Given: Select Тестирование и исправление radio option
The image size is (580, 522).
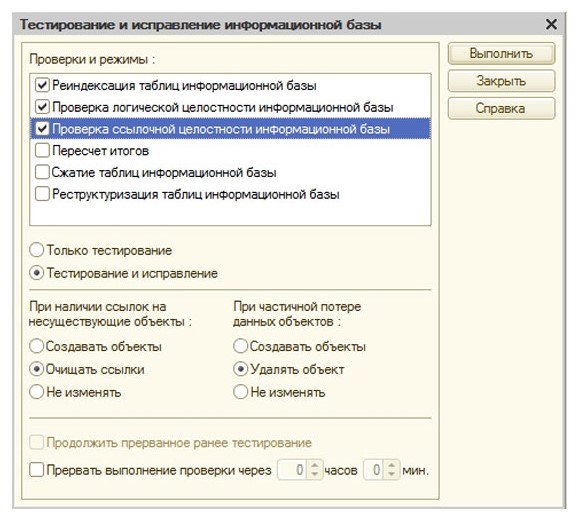Looking at the screenshot, I should (x=37, y=273).
